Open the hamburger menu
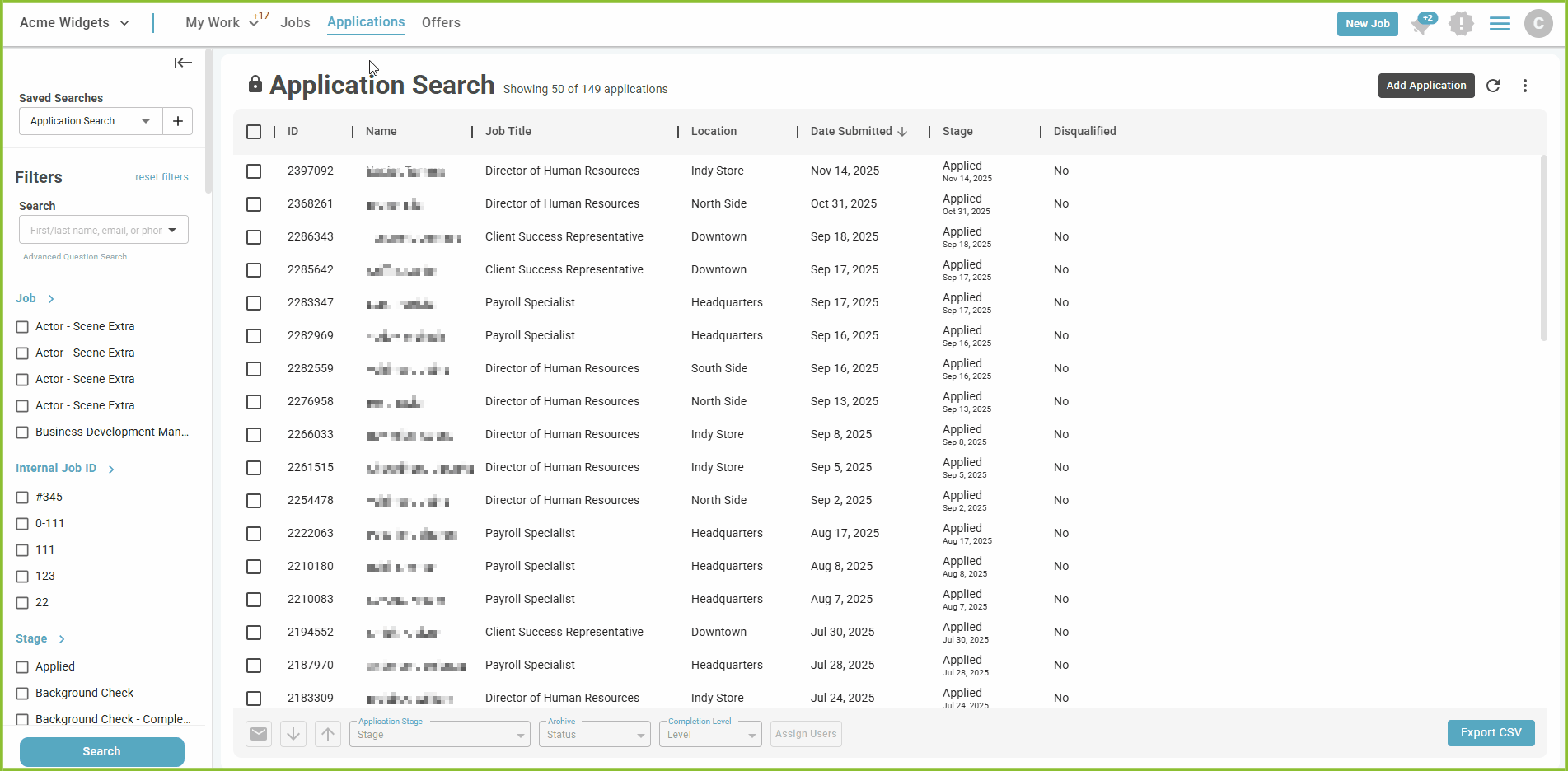The width and height of the screenshot is (1568, 771). pyautogui.click(x=1500, y=24)
